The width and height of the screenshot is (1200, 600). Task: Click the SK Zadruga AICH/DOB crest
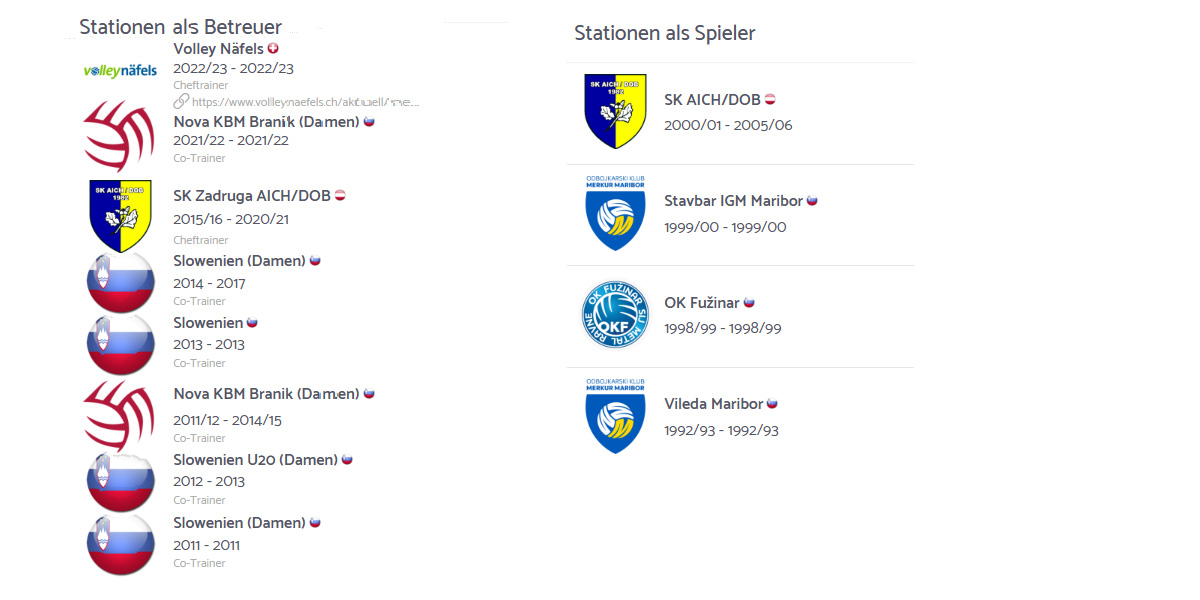tap(120, 215)
